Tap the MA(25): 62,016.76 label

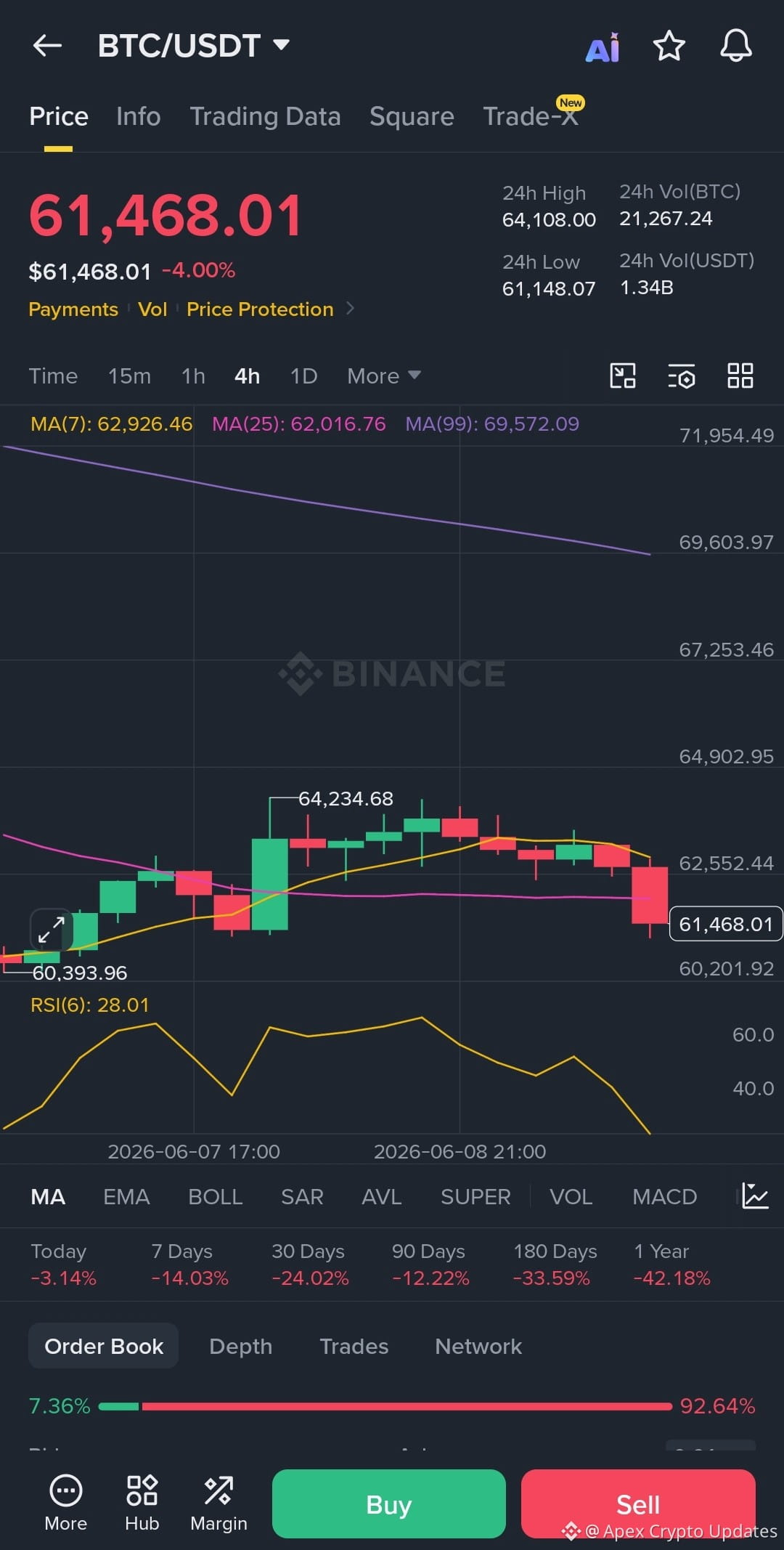coord(299,423)
